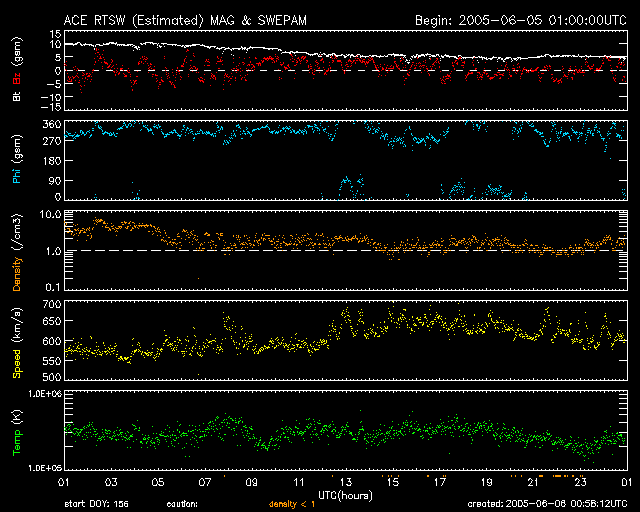The height and width of the screenshot is (512, 640).
Task: Click the '07' hour label on the time axis
Action: click(x=205, y=483)
